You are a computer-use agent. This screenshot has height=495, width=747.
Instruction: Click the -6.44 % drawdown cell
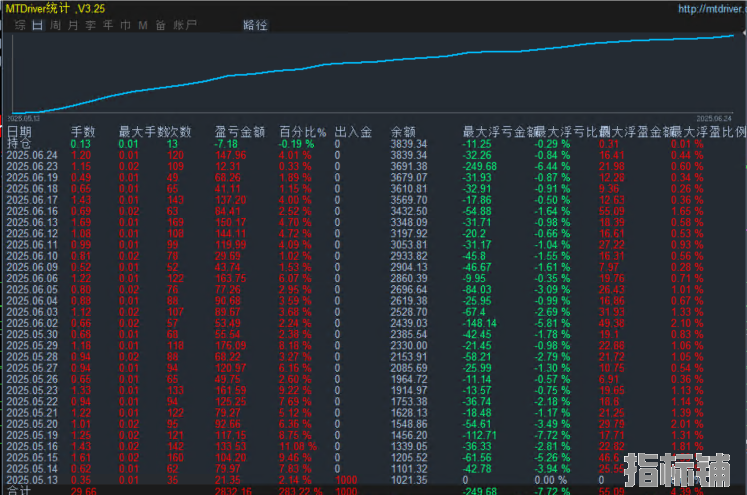(552, 166)
